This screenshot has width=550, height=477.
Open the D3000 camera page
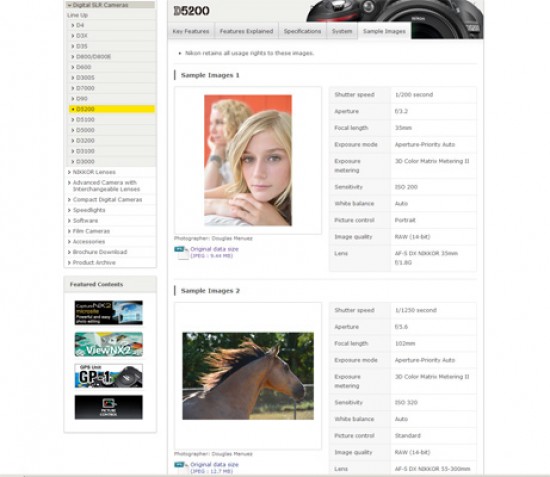pos(85,162)
